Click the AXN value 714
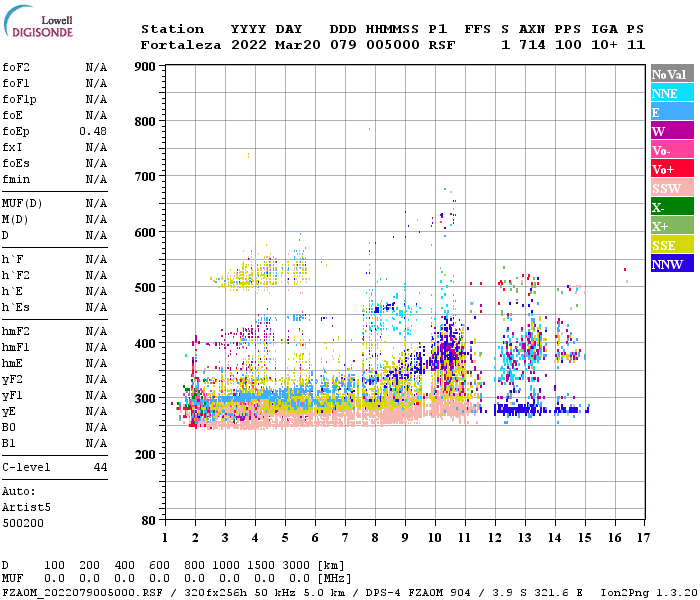The image size is (700, 600). (x=532, y=45)
